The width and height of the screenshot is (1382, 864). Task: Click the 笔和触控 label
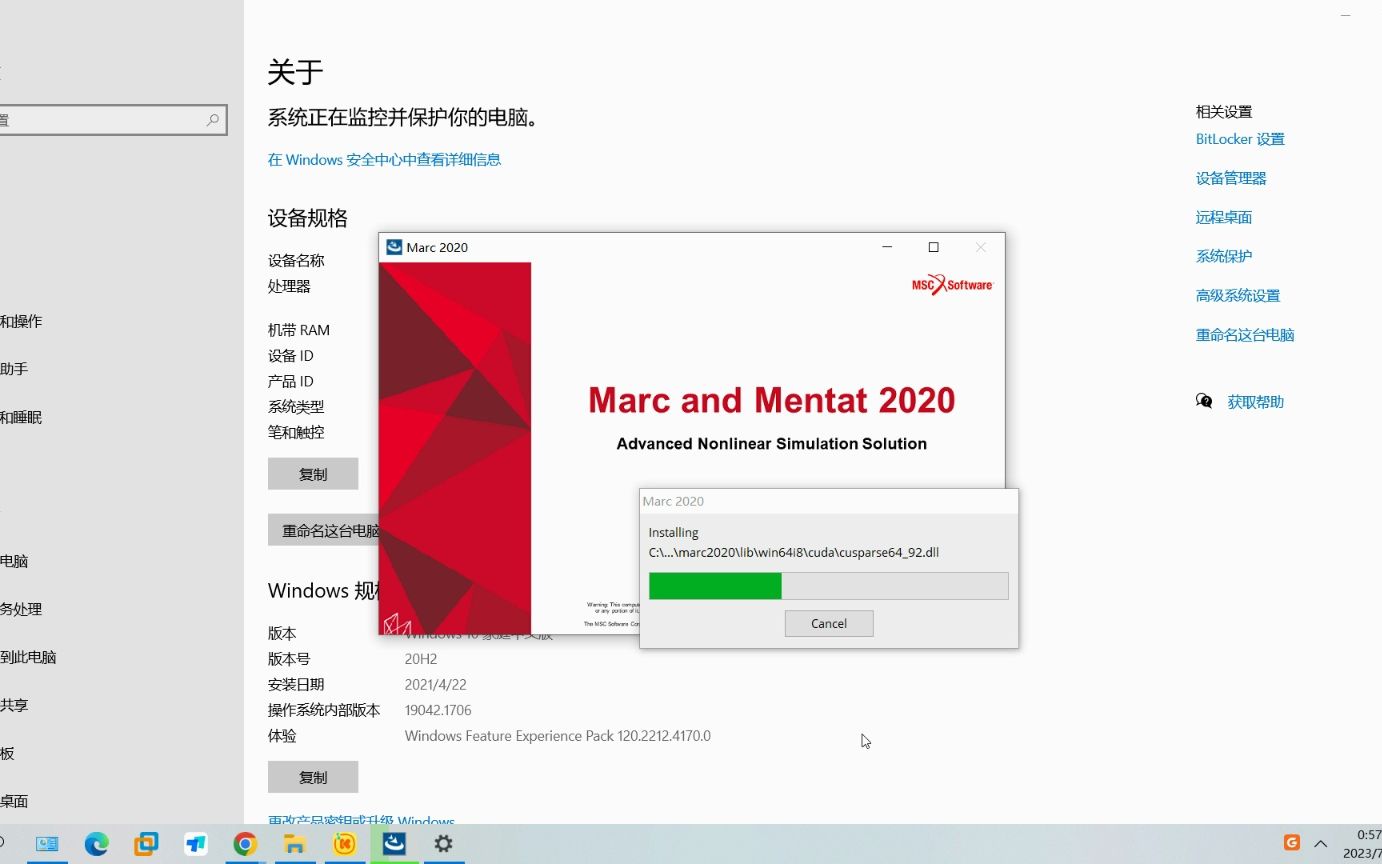[296, 433]
